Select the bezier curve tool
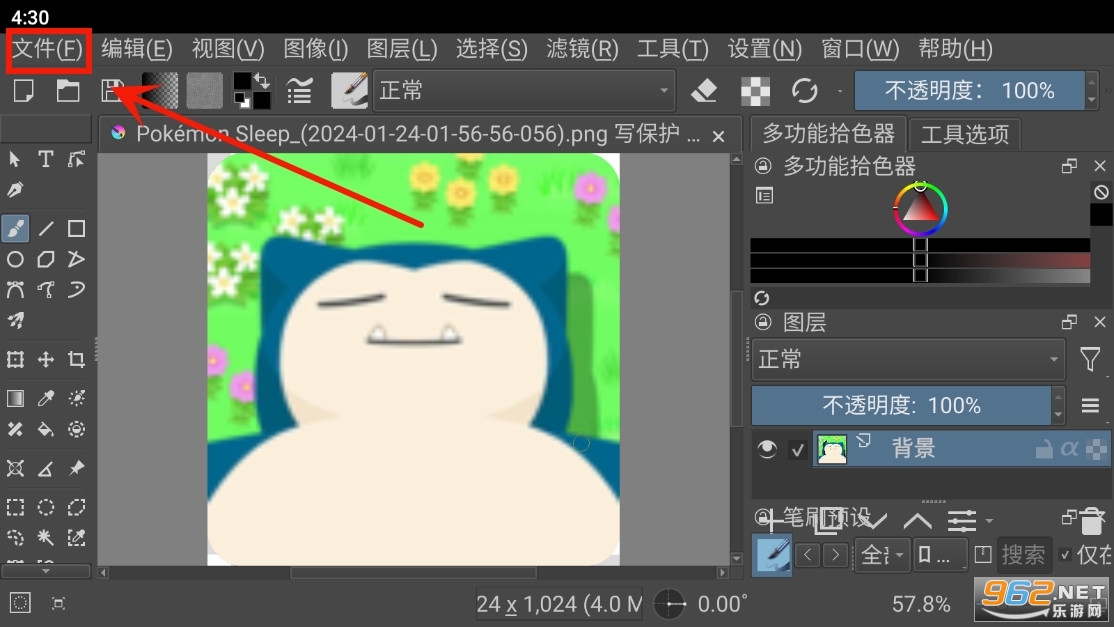 point(15,290)
